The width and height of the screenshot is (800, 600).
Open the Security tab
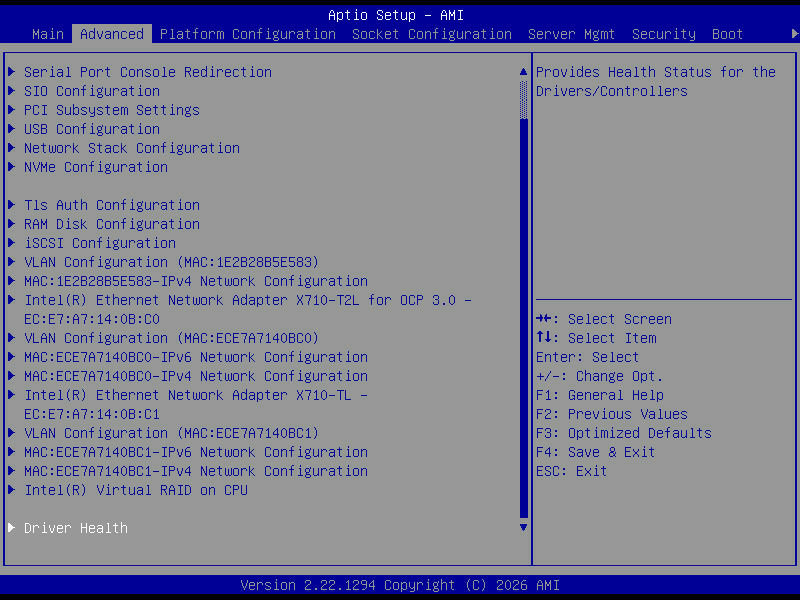click(x=663, y=34)
